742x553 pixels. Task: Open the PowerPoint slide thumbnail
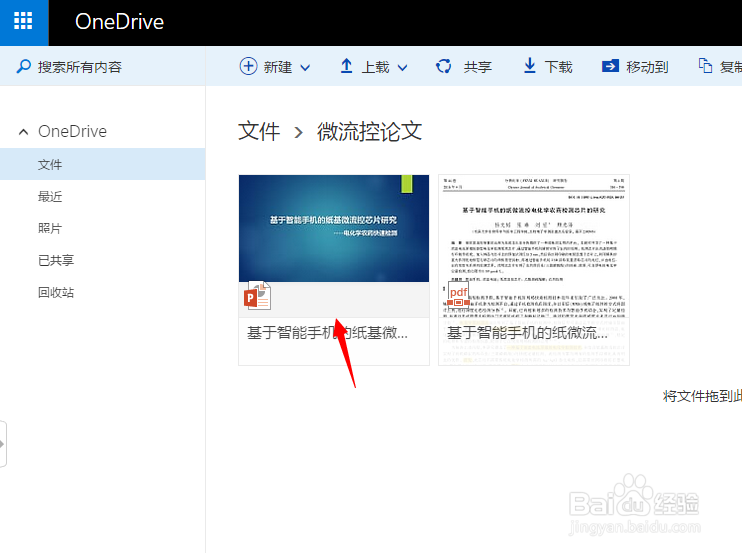(x=334, y=228)
